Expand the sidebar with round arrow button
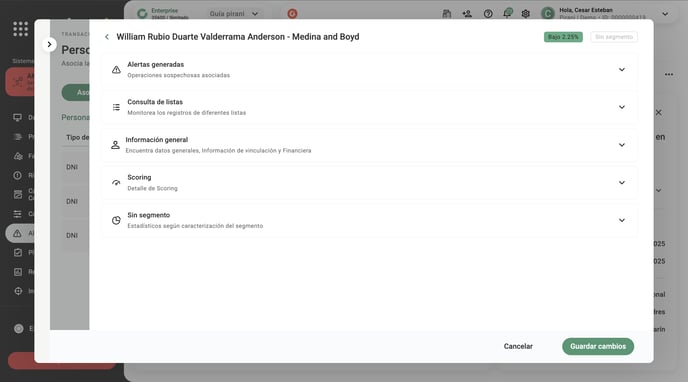The width and height of the screenshot is (688, 382). [49, 44]
